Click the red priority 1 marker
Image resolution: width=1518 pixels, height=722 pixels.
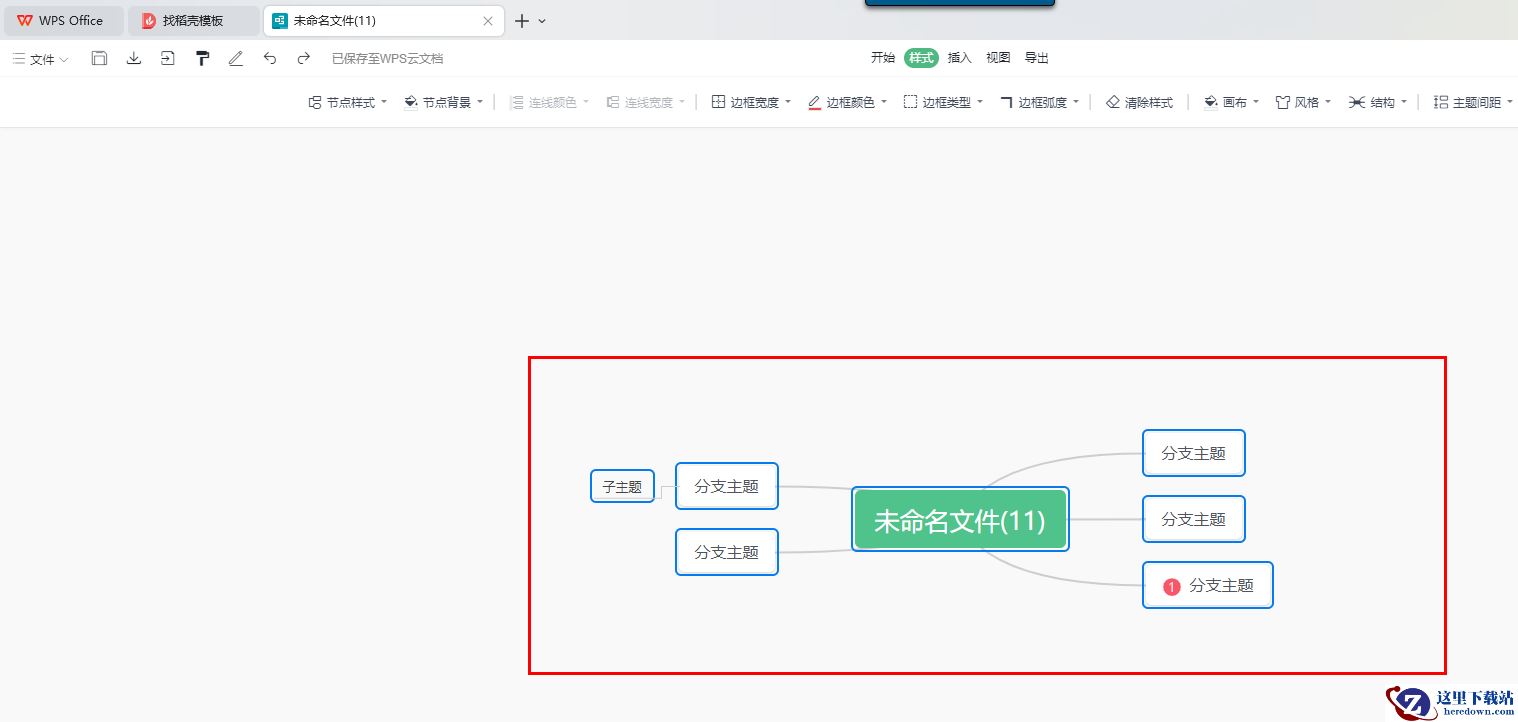click(1172, 586)
